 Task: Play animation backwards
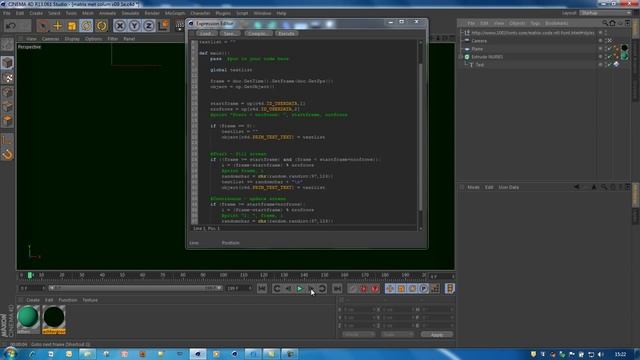[x=288, y=289]
